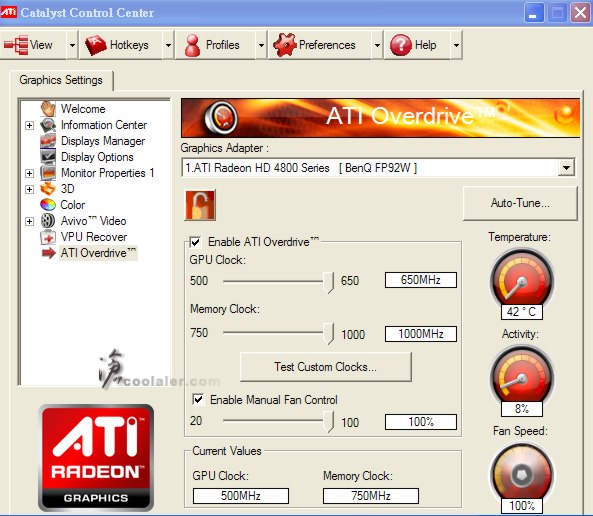This screenshot has height=516, width=593.
Task: Open the Profiles dropdown arrow
Action: point(261,45)
